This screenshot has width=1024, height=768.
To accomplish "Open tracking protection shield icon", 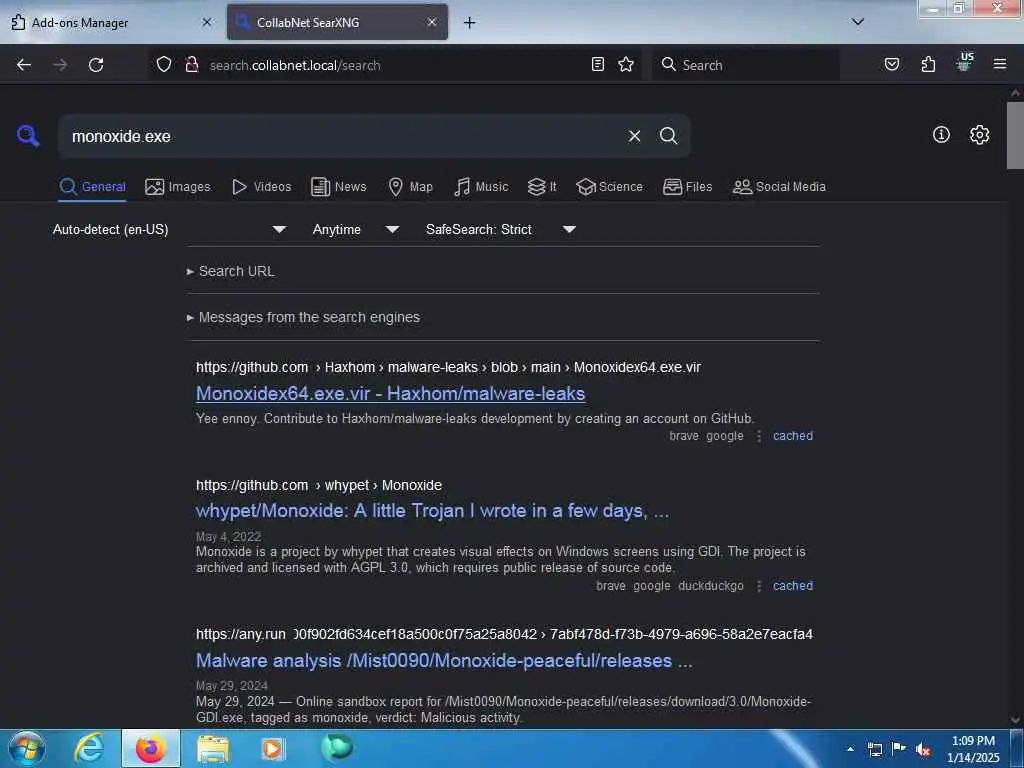I will coord(164,64).
